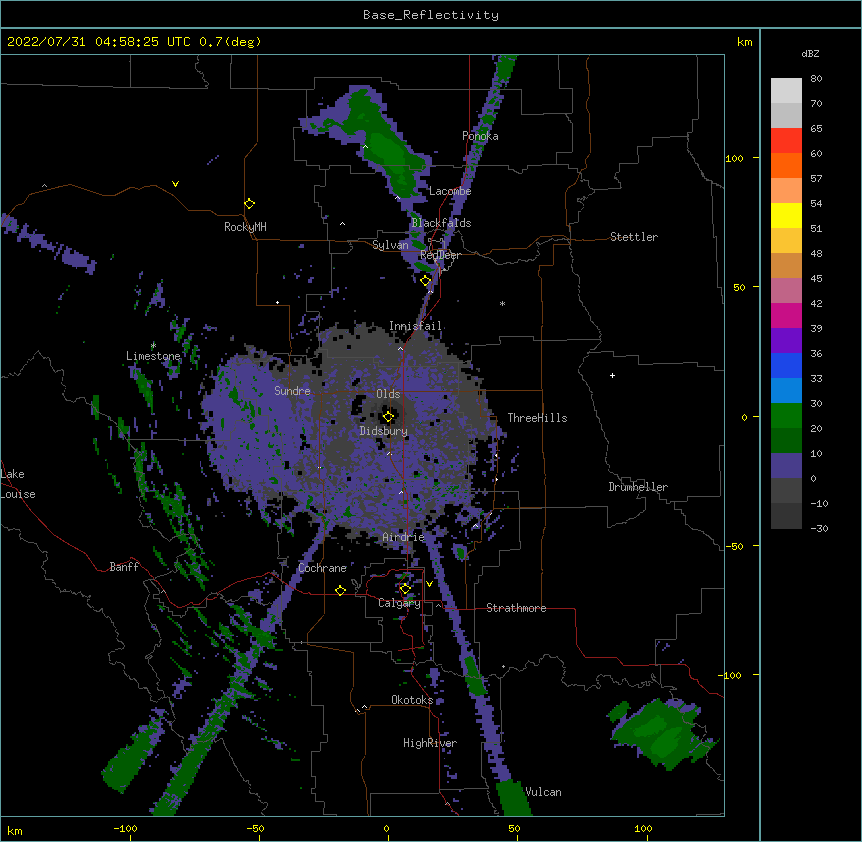The width and height of the screenshot is (862, 842).
Task: Click the -100 tick on the horizontal km axis
Action: point(125,828)
